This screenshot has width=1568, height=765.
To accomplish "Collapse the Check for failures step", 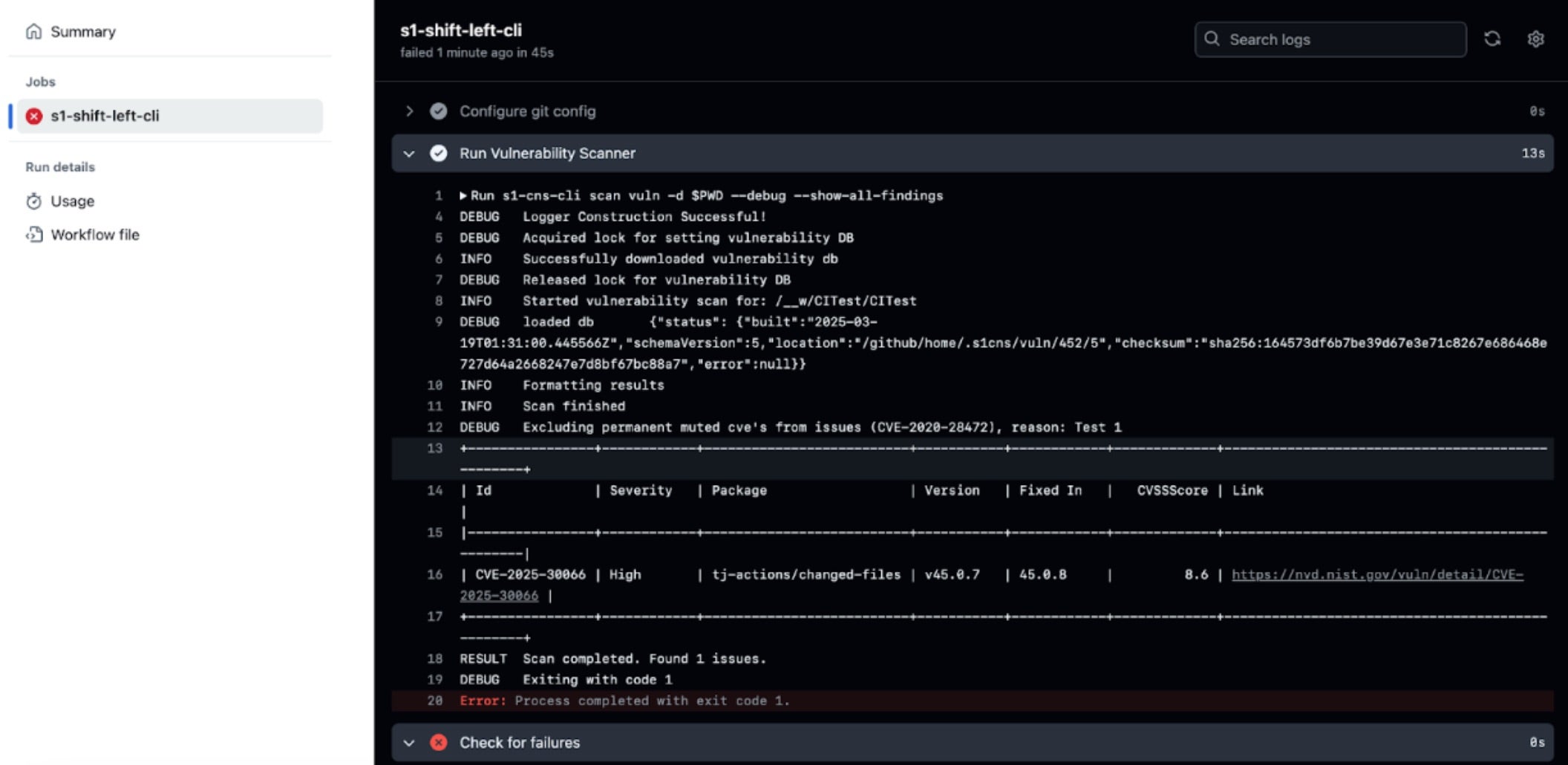I will coord(409,743).
